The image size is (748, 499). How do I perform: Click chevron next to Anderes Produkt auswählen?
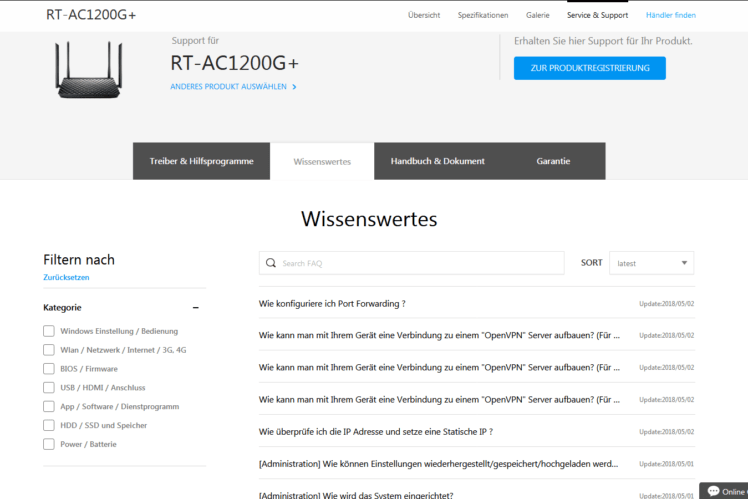click(x=294, y=87)
